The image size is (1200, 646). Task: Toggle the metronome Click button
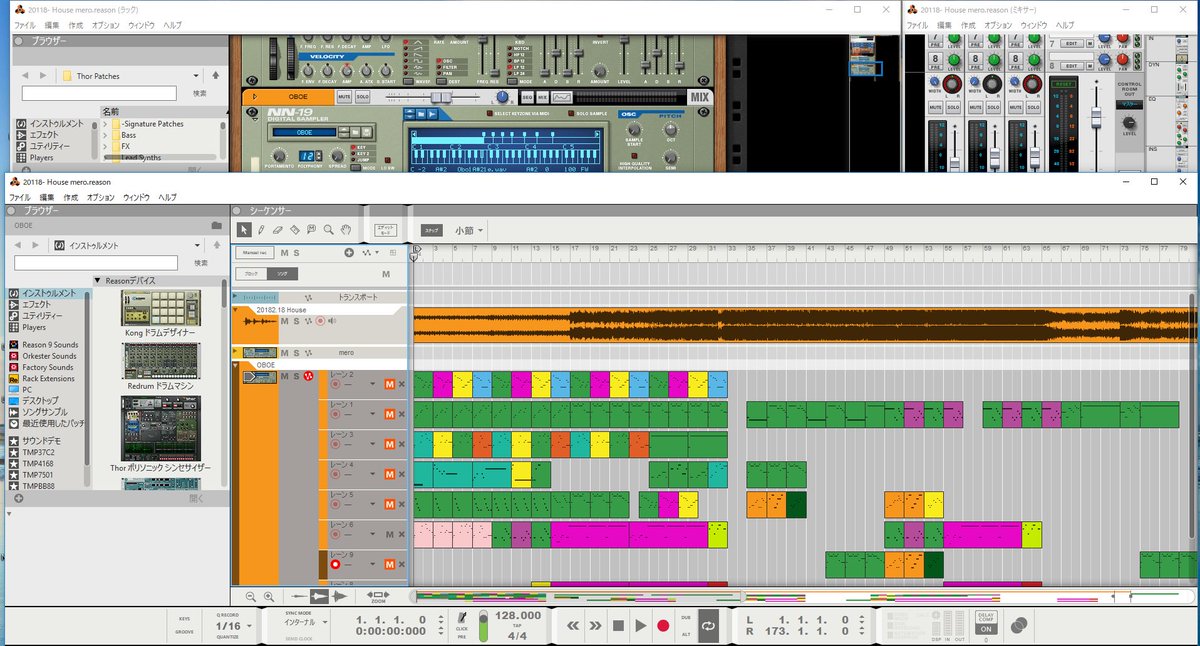(462, 619)
